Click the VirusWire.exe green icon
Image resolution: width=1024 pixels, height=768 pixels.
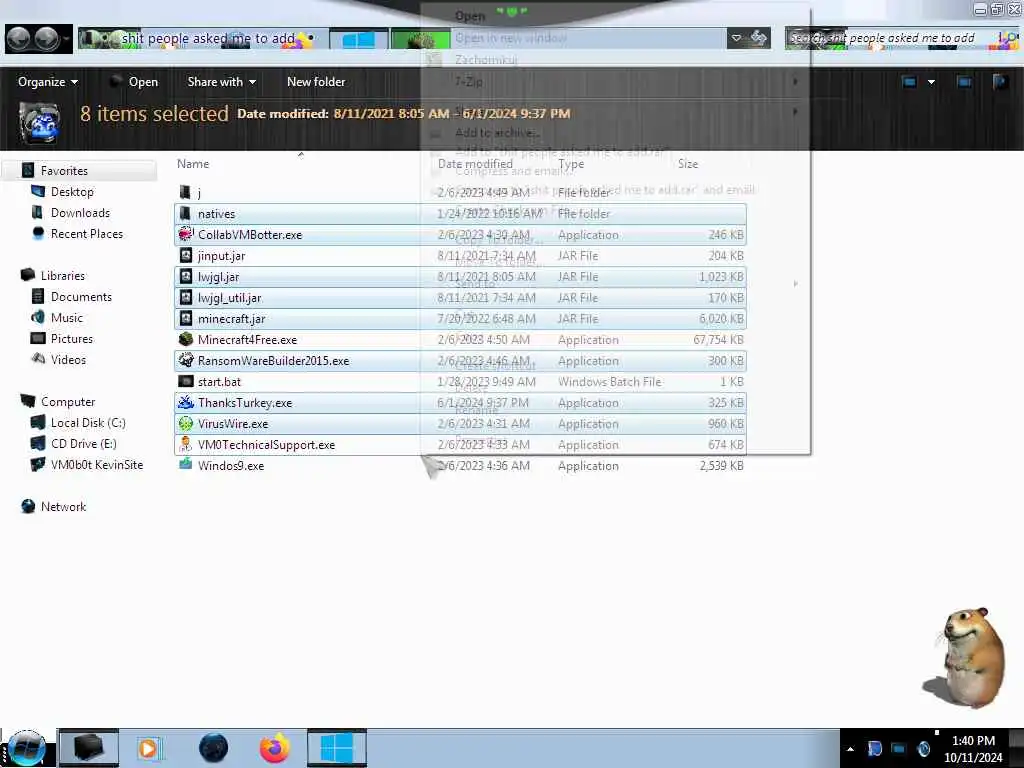(x=185, y=423)
